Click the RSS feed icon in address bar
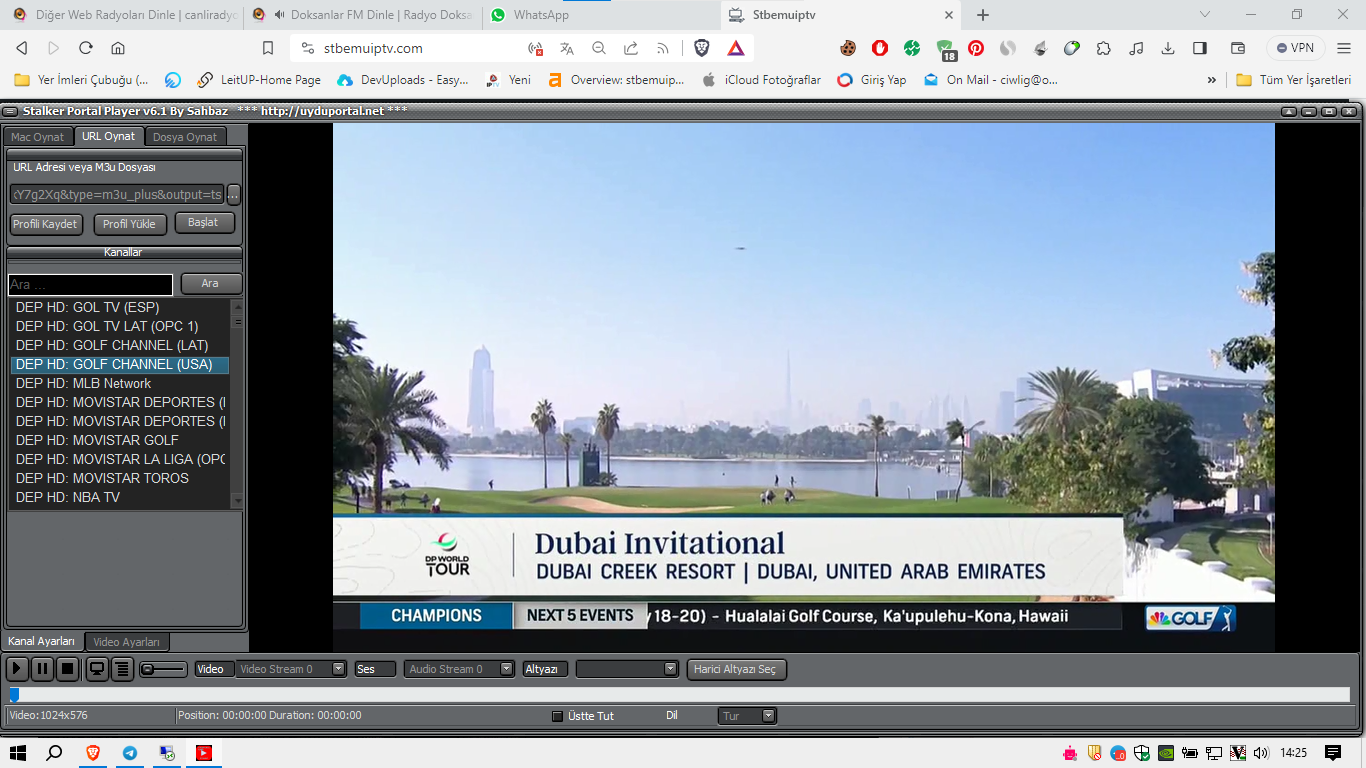The image size is (1366, 768). 663,48
